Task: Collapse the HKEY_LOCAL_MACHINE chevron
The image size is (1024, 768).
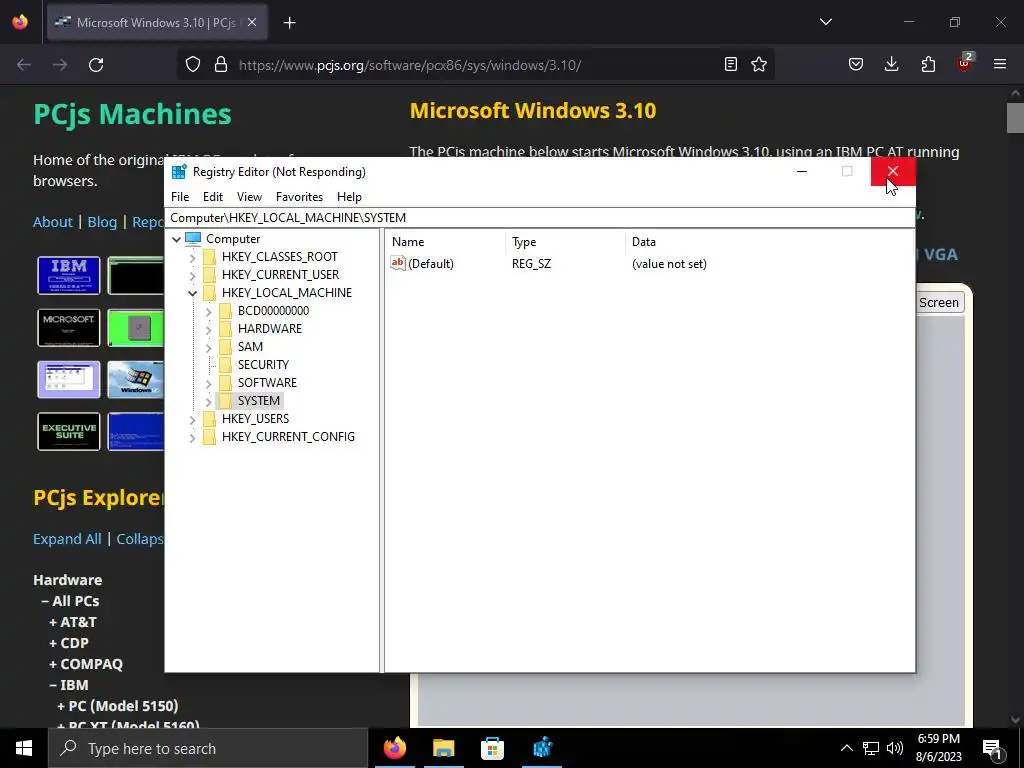Action: click(x=193, y=293)
